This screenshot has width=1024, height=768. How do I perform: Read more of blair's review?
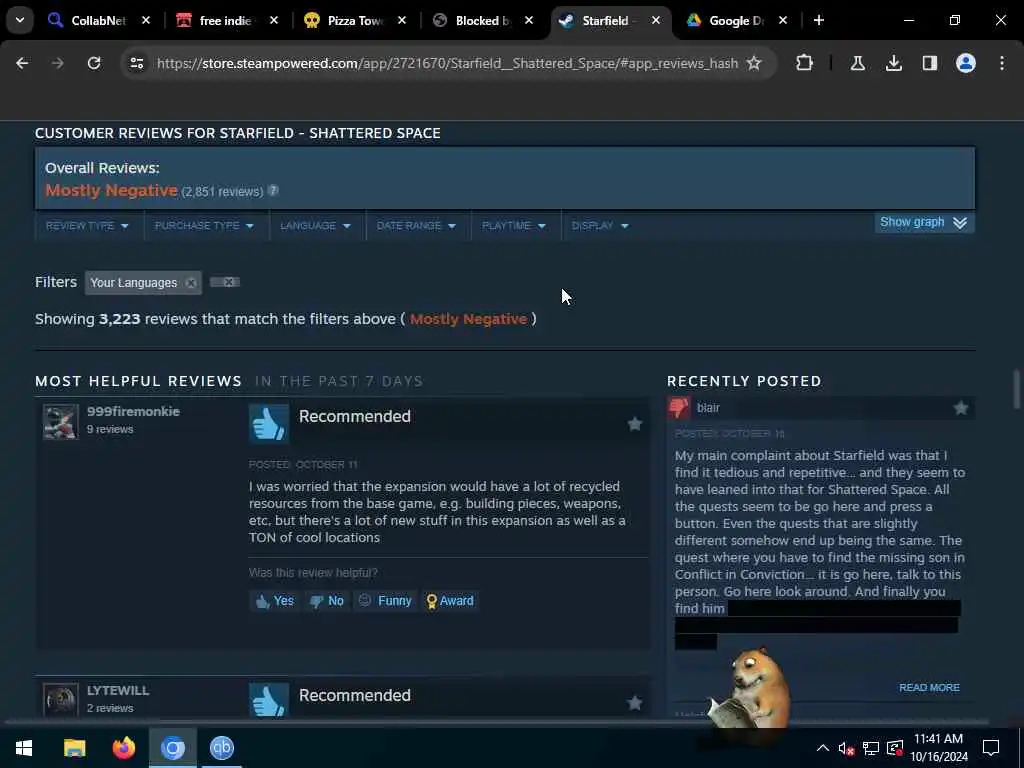pyautogui.click(x=929, y=688)
